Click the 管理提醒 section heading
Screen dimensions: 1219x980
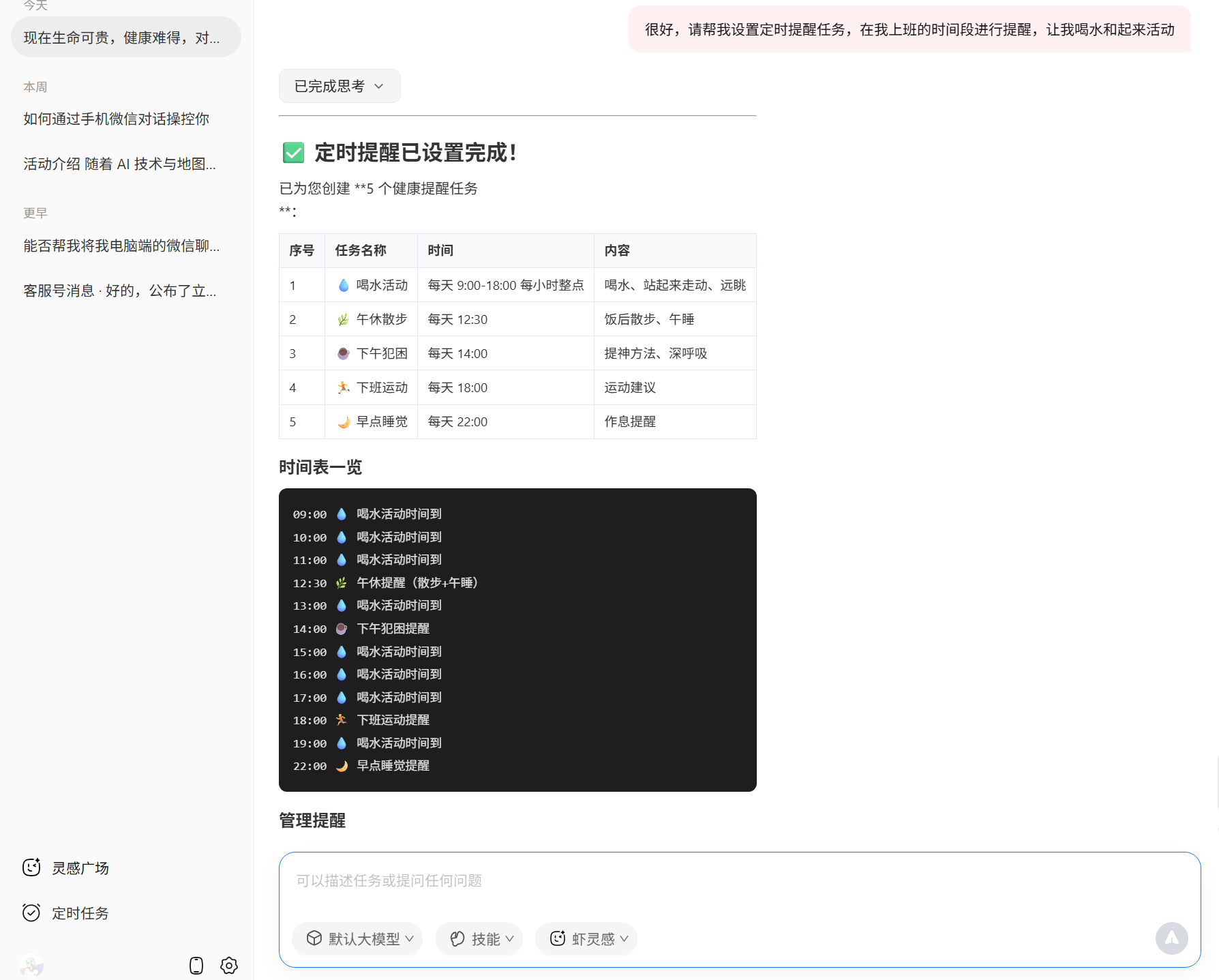312,821
